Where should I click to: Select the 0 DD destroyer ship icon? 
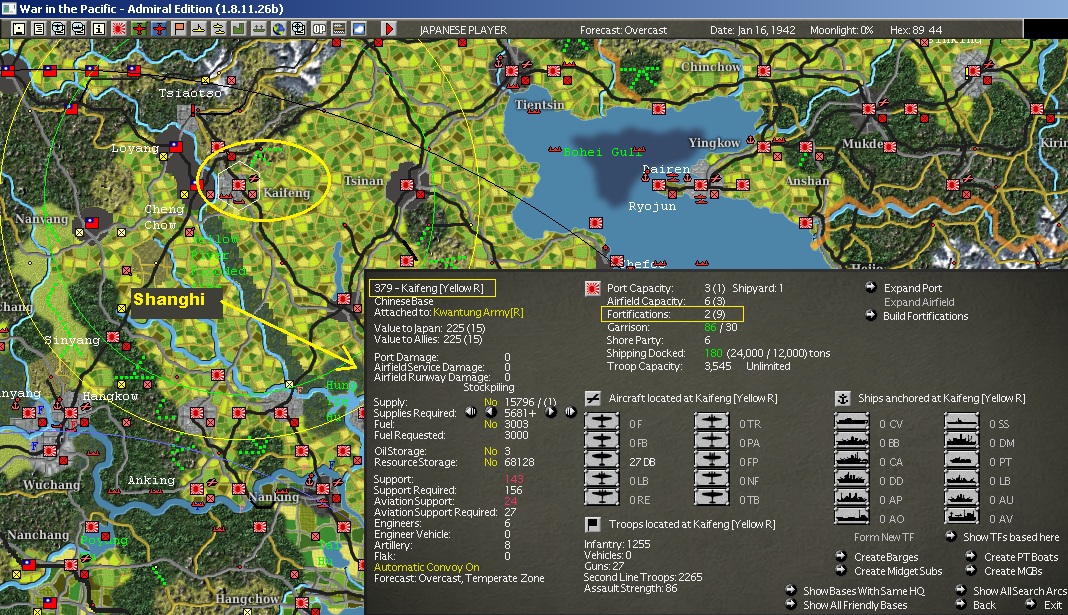(x=851, y=480)
